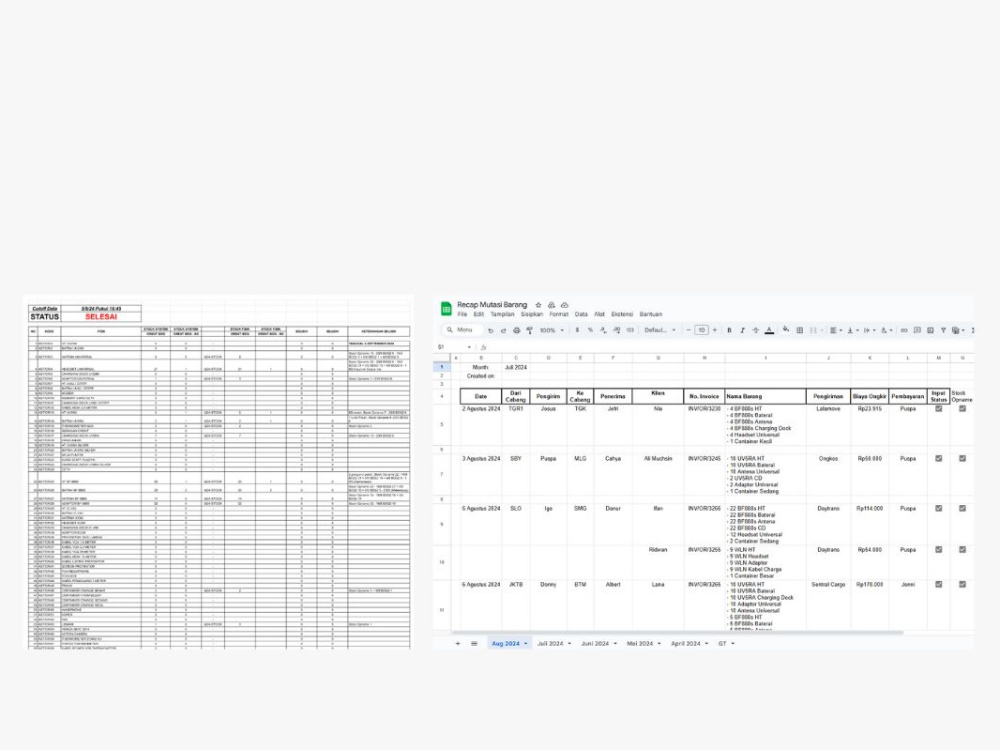The width and height of the screenshot is (1000, 750).
Task: Toggle Input Status checkbox for Ifan row
Action: coord(938,508)
